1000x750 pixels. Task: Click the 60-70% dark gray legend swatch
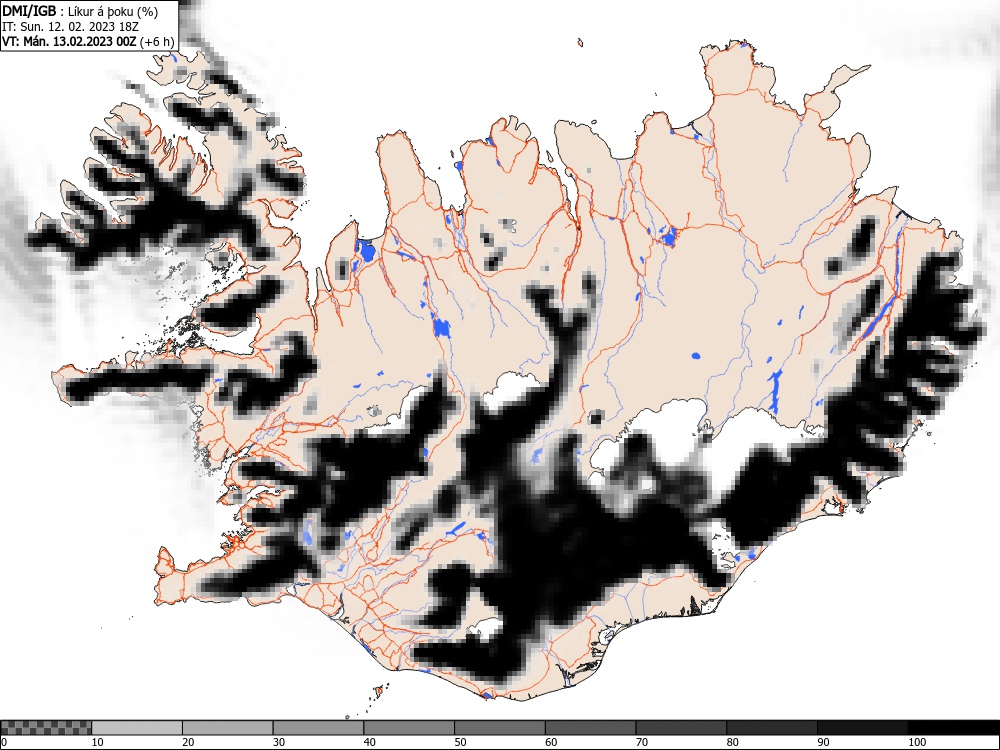tap(590, 728)
